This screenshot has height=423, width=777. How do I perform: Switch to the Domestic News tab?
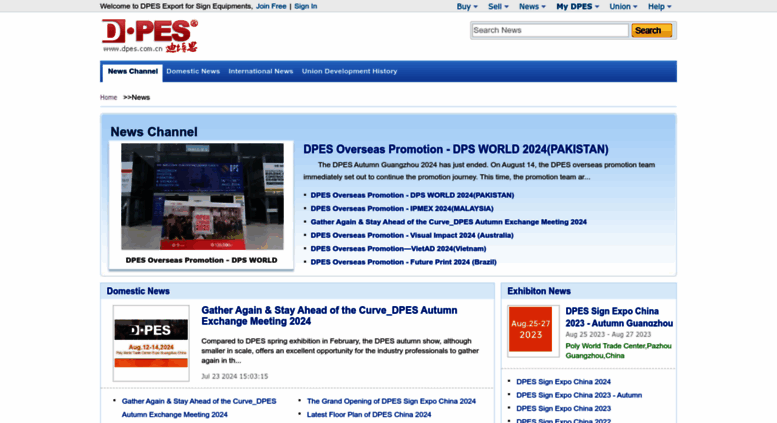[193, 71]
